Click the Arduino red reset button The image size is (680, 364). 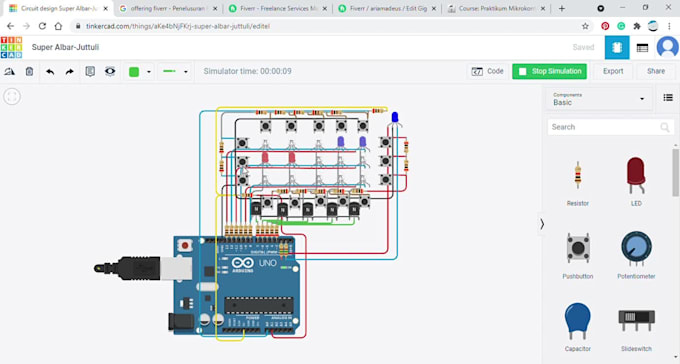point(185,246)
